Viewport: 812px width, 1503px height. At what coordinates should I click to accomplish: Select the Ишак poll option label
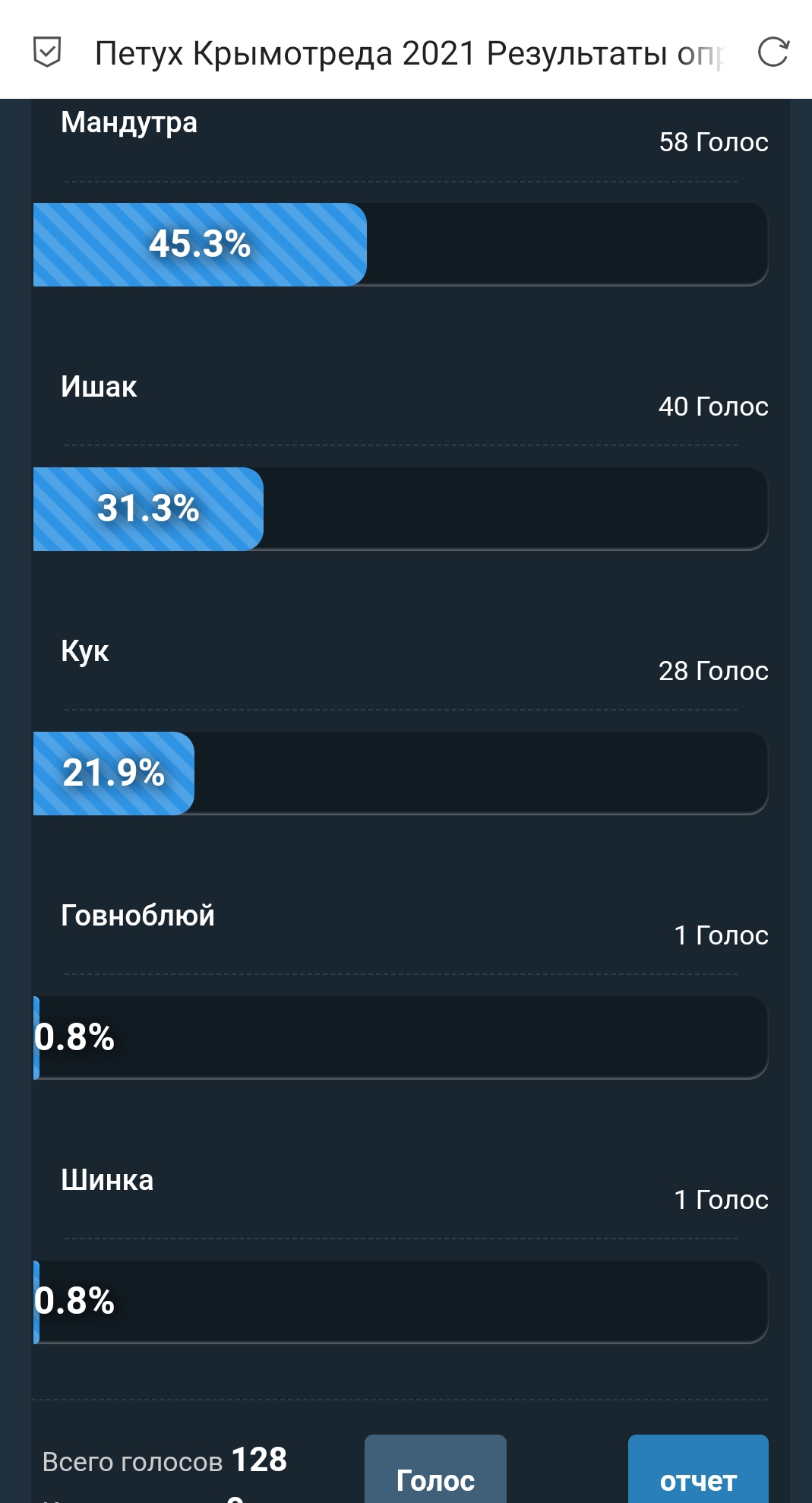point(99,387)
